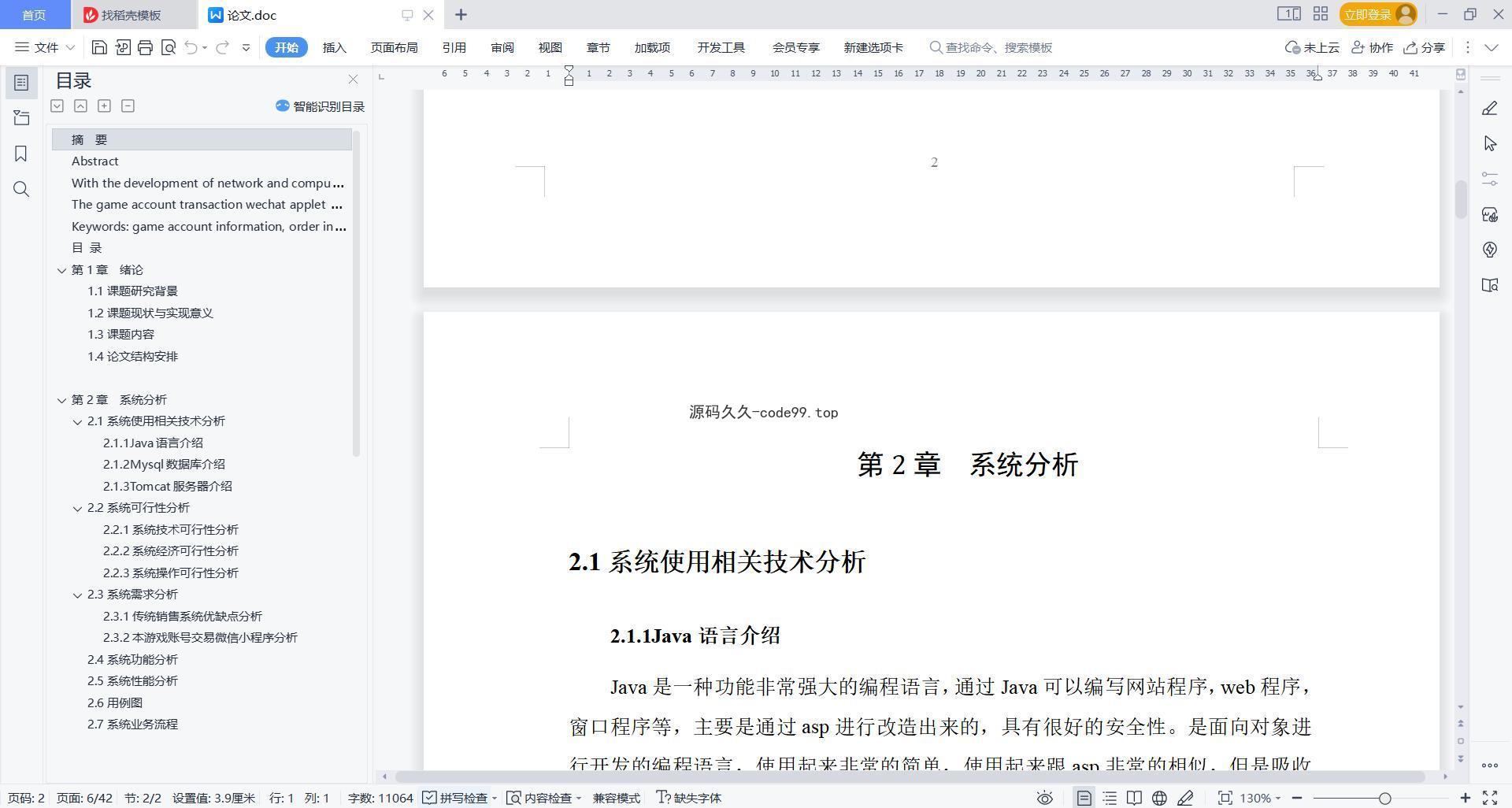The image size is (1512, 808).
Task: Switch to reading view in status bar
Action: point(1134,798)
